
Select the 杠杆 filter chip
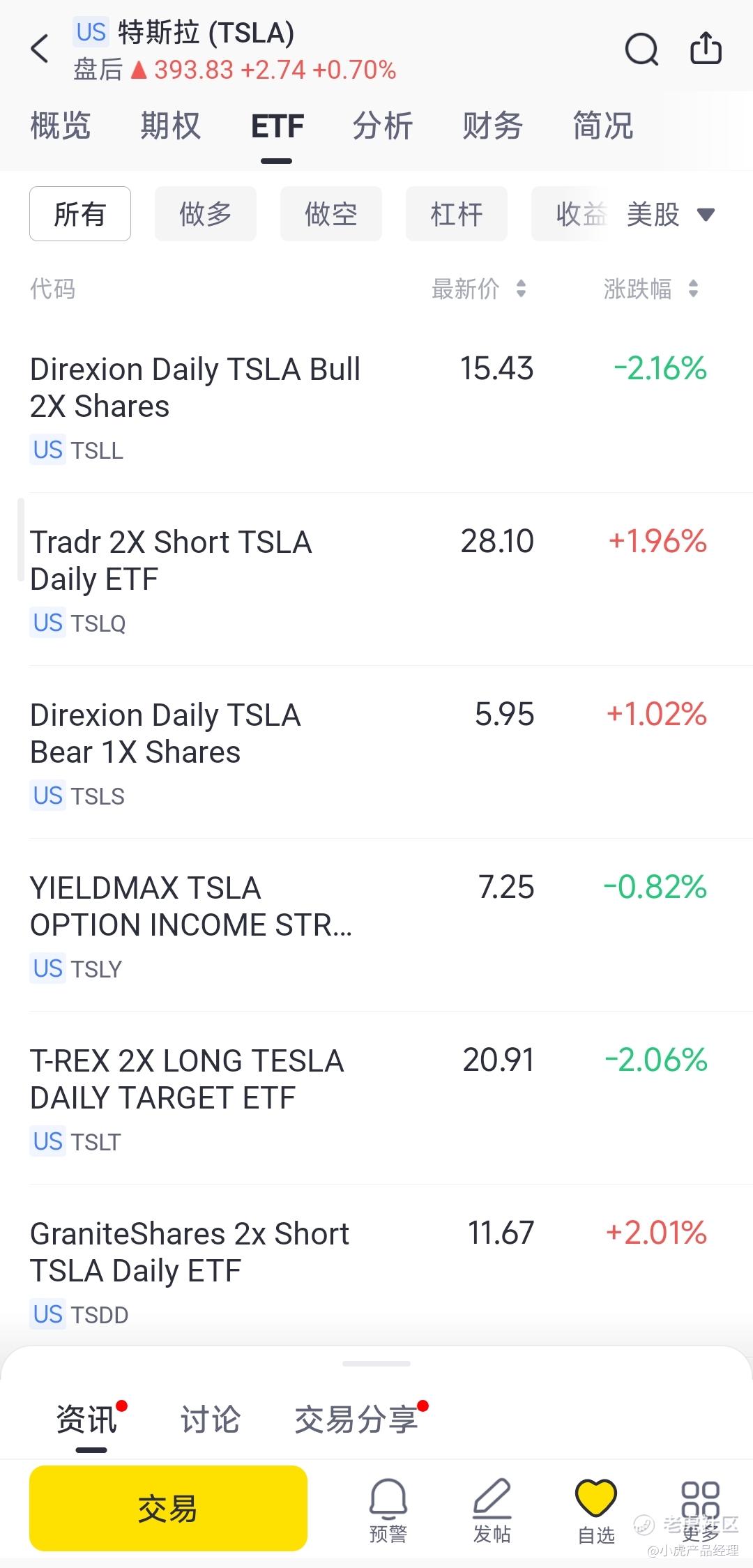[457, 214]
